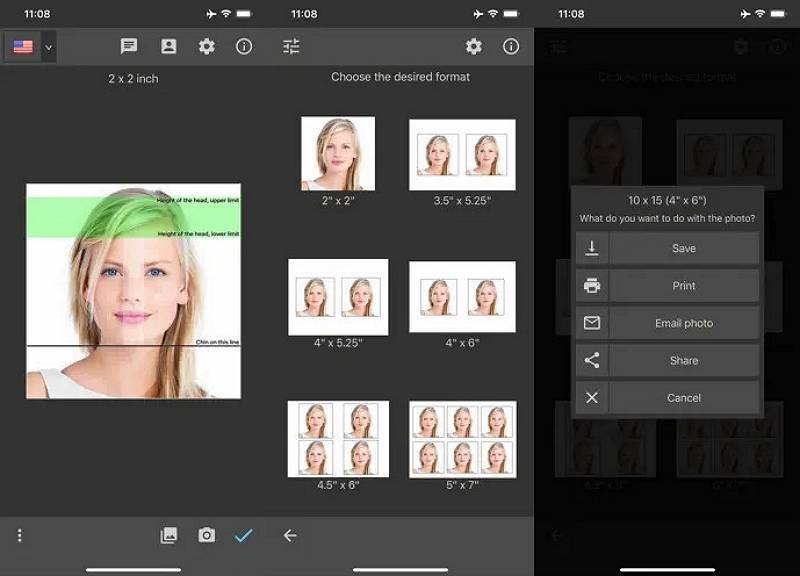
Task: Click the Share button in dialog
Action: [x=684, y=360]
